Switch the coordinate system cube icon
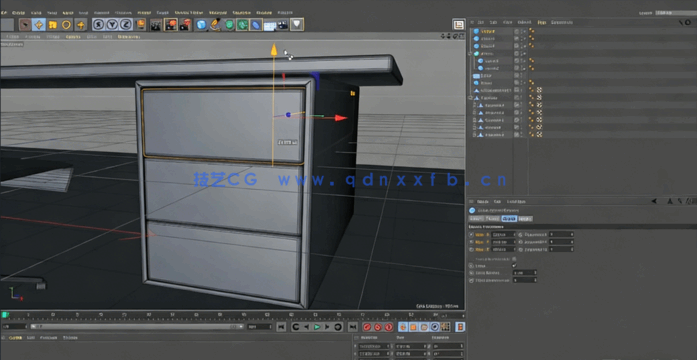The height and width of the screenshot is (360, 697). point(140,25)
